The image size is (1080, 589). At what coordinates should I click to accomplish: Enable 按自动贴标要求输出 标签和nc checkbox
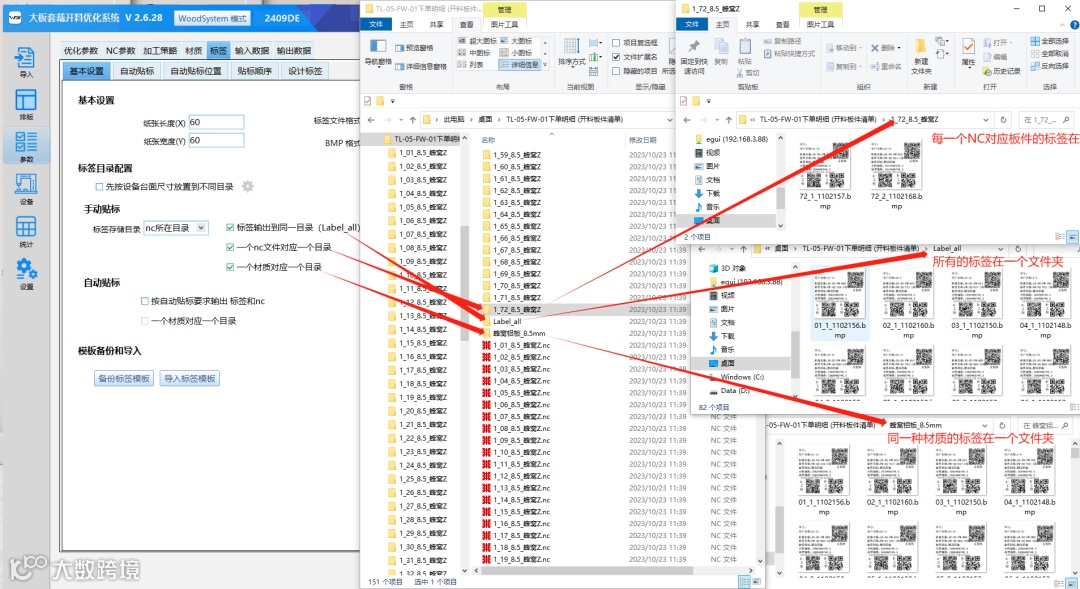pyautogui.click(x=145, y=300)
